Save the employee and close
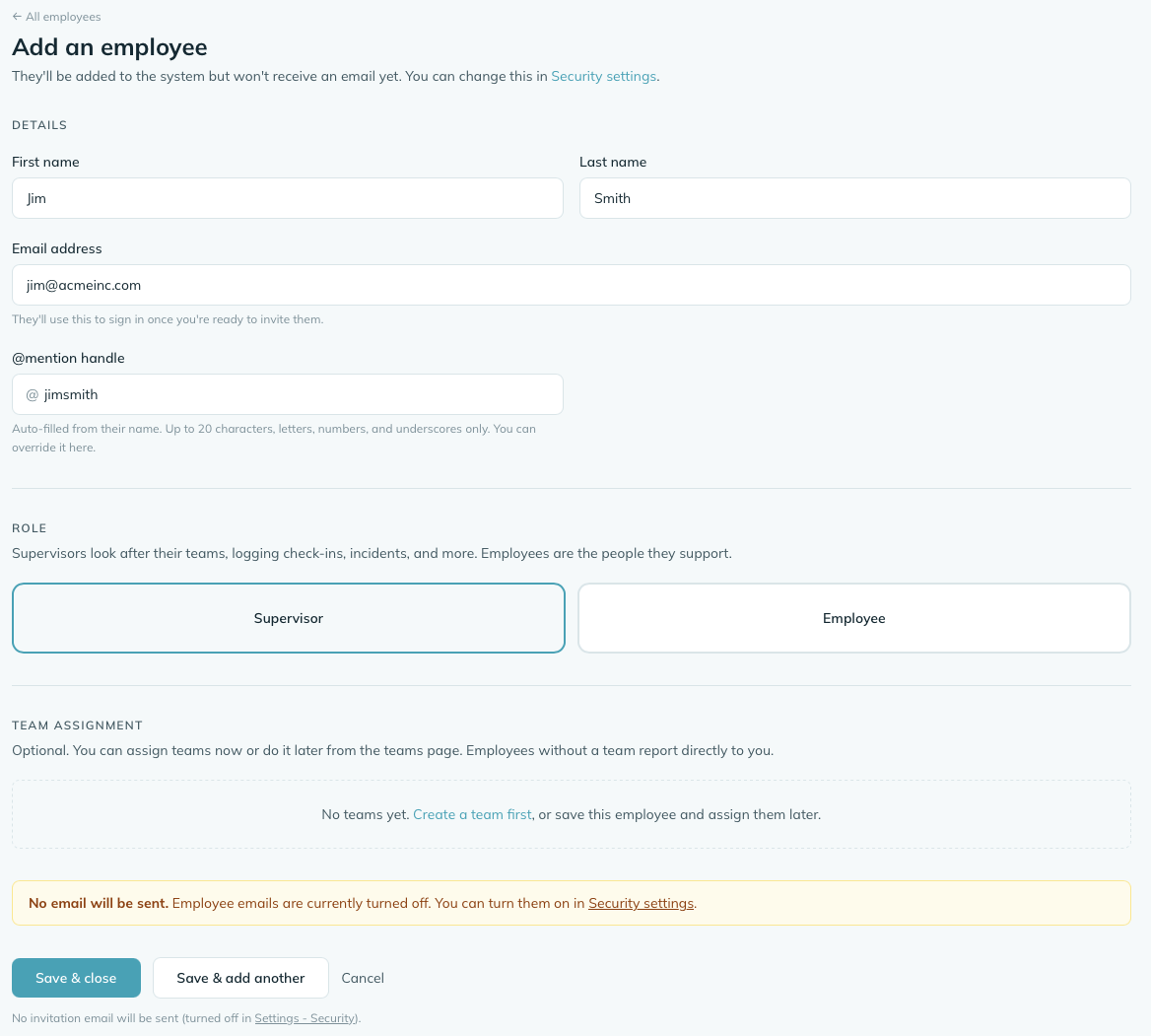Viewport: 1151px width, 1036px height. coord(76,978)
